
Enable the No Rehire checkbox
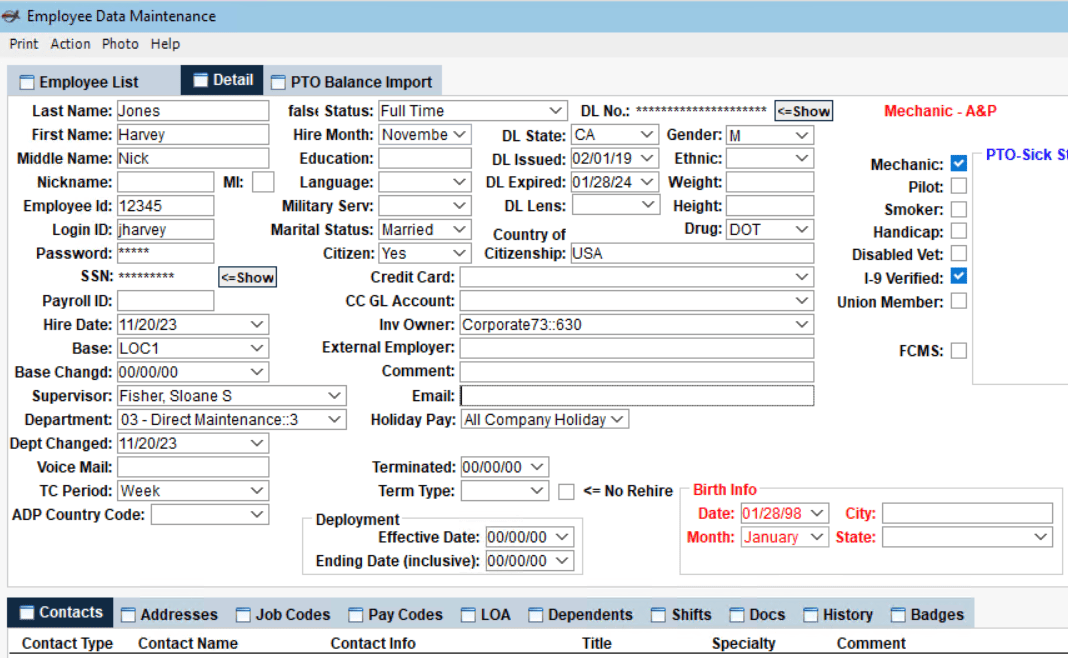pos(566,490)
